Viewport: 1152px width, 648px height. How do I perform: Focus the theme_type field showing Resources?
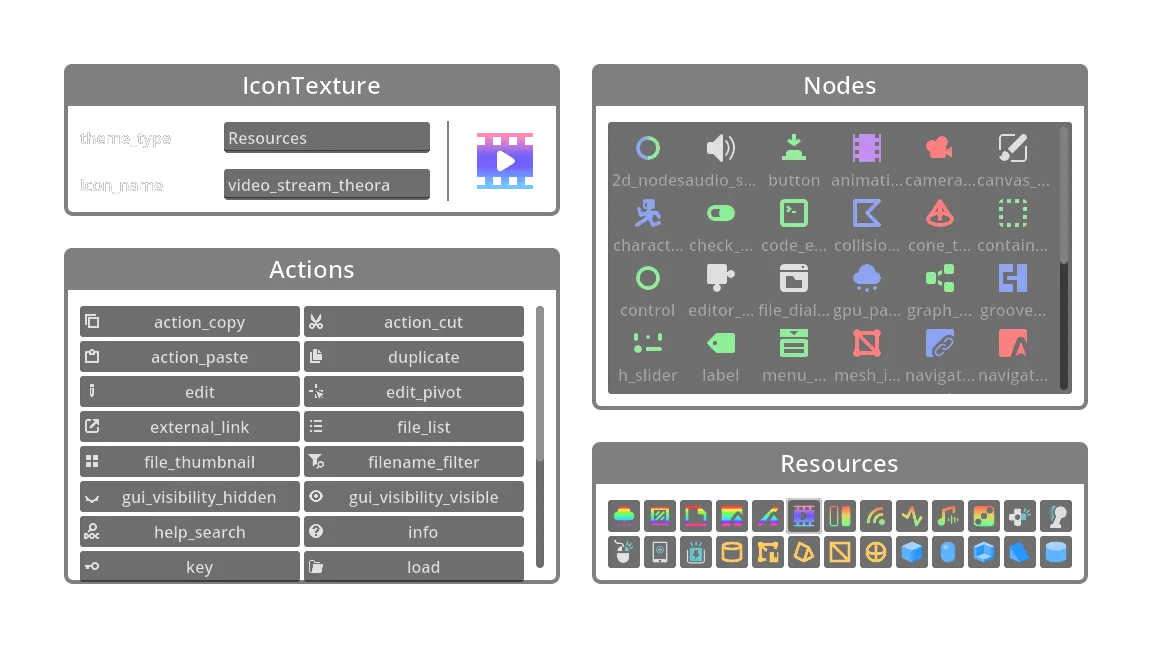327,137
